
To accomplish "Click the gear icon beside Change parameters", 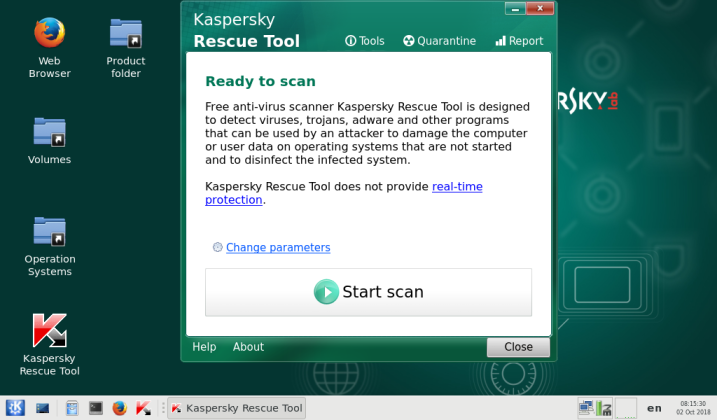I will tap(218, 247).
